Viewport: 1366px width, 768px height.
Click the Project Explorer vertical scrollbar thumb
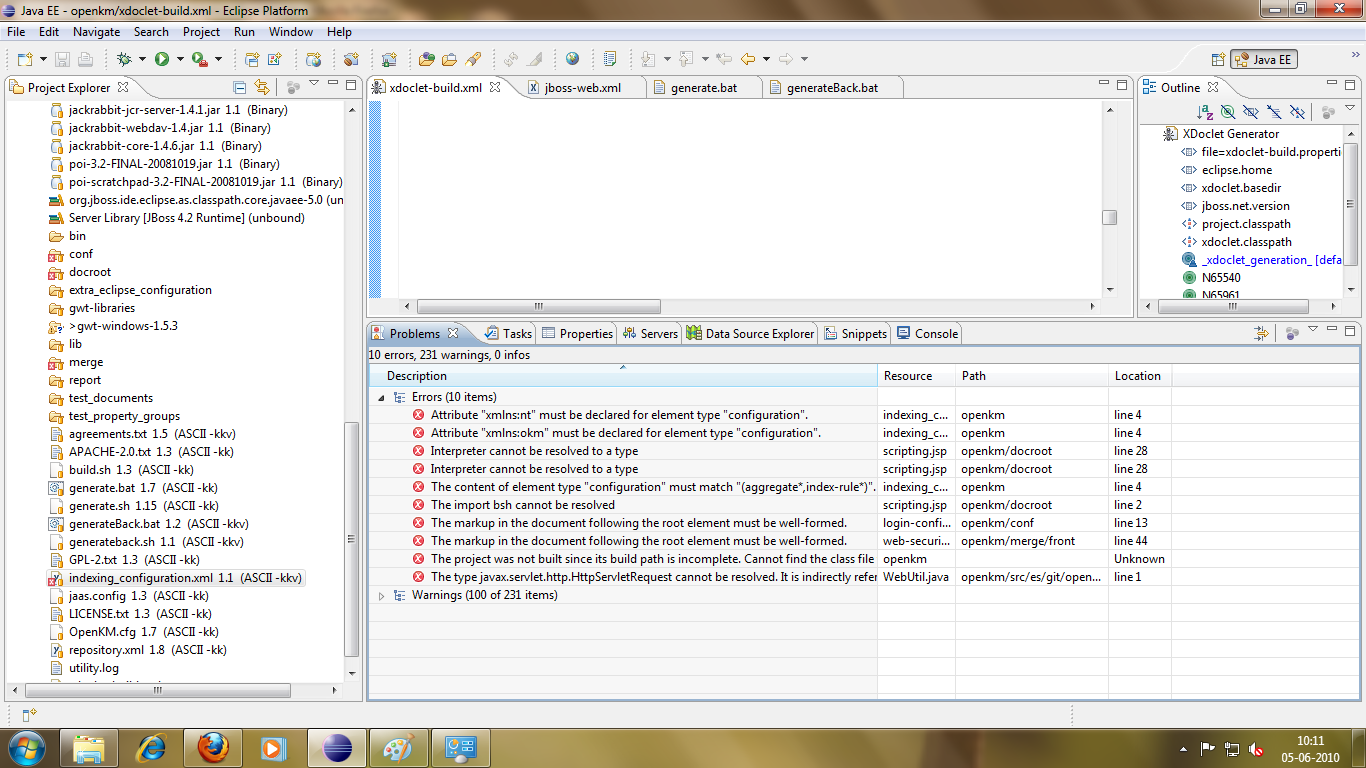[350, 539]
